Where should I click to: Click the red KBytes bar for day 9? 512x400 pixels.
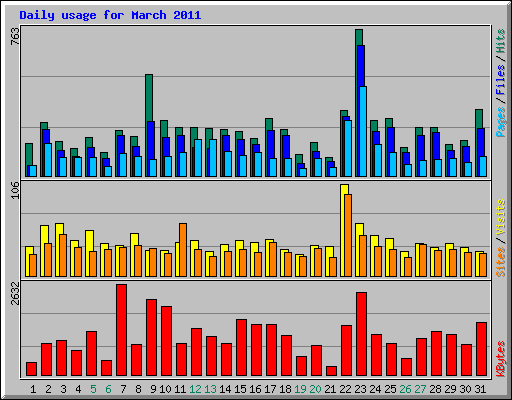(151, 337)
